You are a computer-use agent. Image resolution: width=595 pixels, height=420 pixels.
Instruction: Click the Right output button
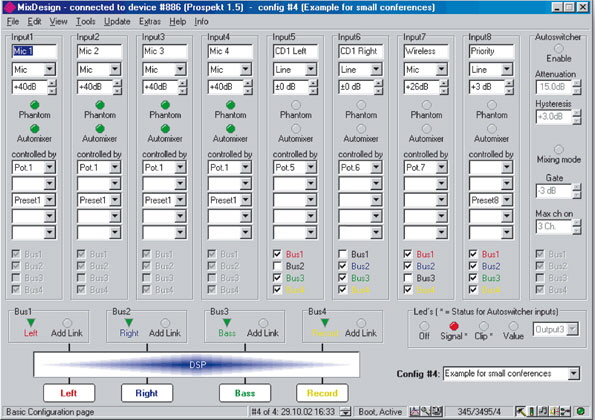coord(147,393)
